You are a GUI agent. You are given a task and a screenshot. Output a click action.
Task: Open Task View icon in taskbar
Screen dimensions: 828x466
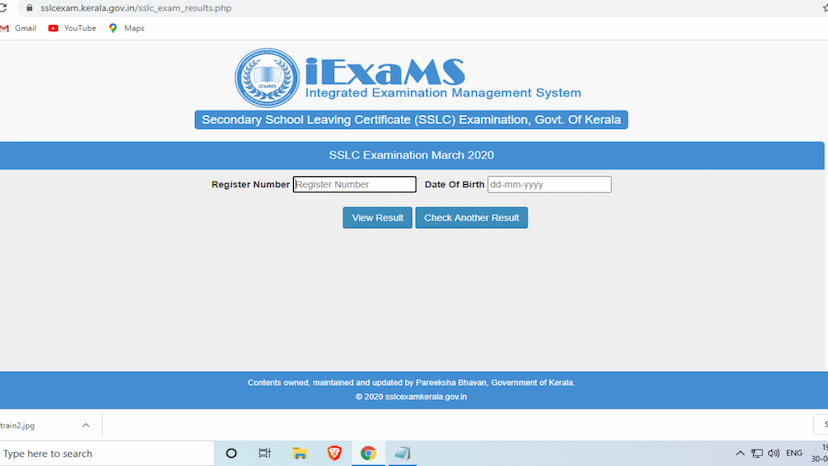265,453
